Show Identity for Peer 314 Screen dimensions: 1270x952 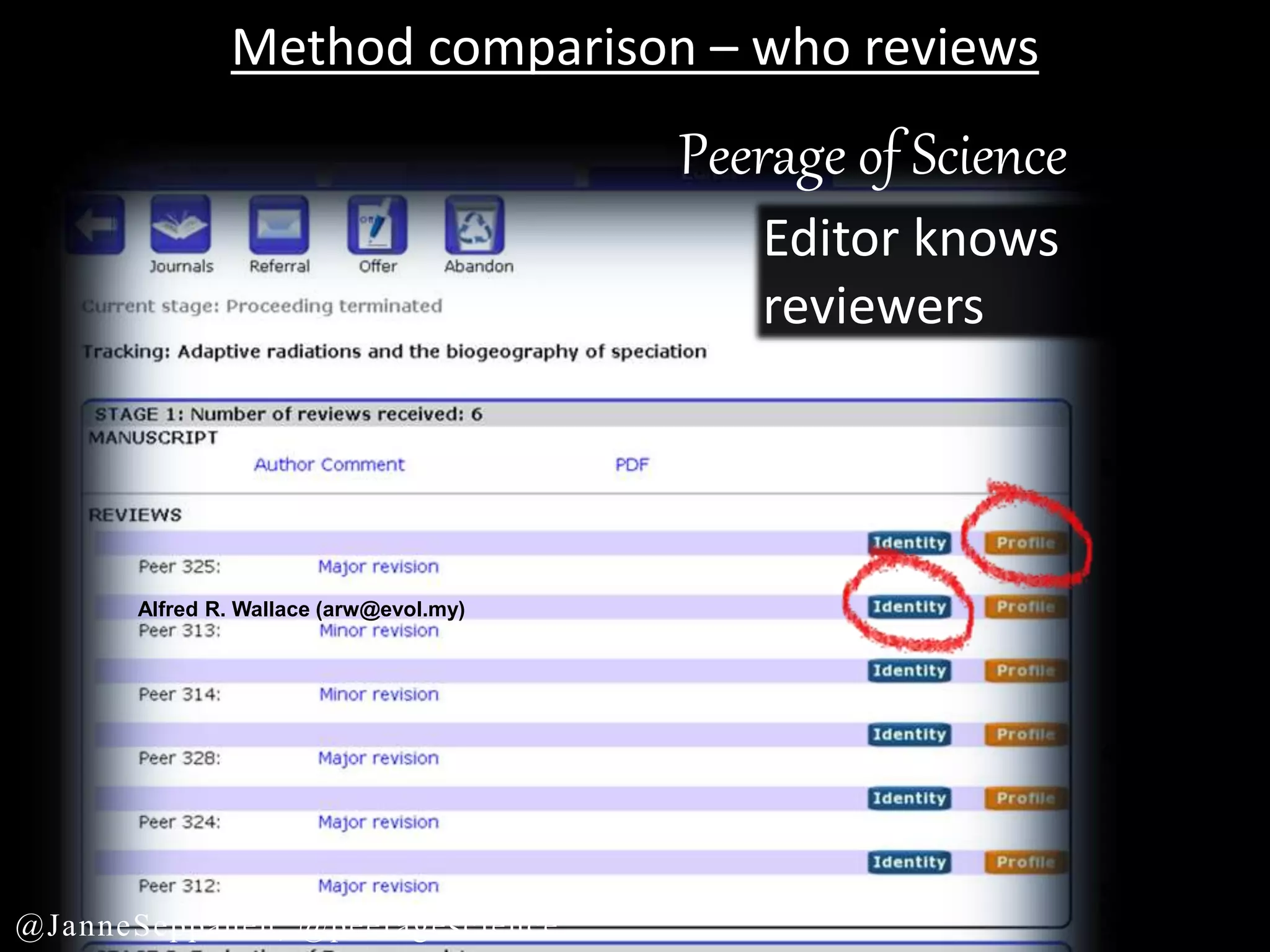pos(909,670)
